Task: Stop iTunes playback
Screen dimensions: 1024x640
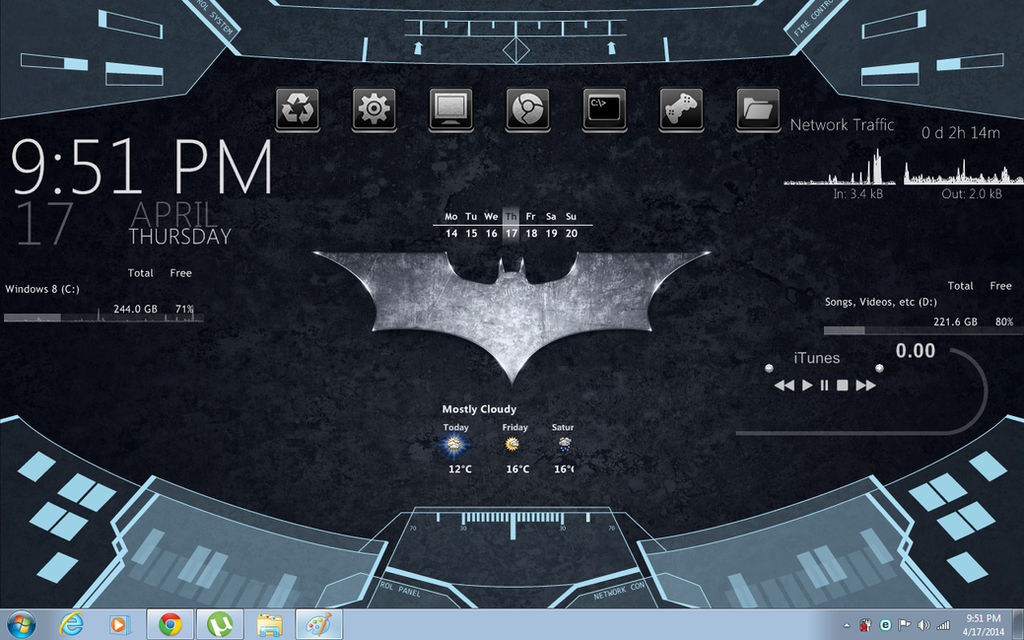Action: (x=842, y=385)
